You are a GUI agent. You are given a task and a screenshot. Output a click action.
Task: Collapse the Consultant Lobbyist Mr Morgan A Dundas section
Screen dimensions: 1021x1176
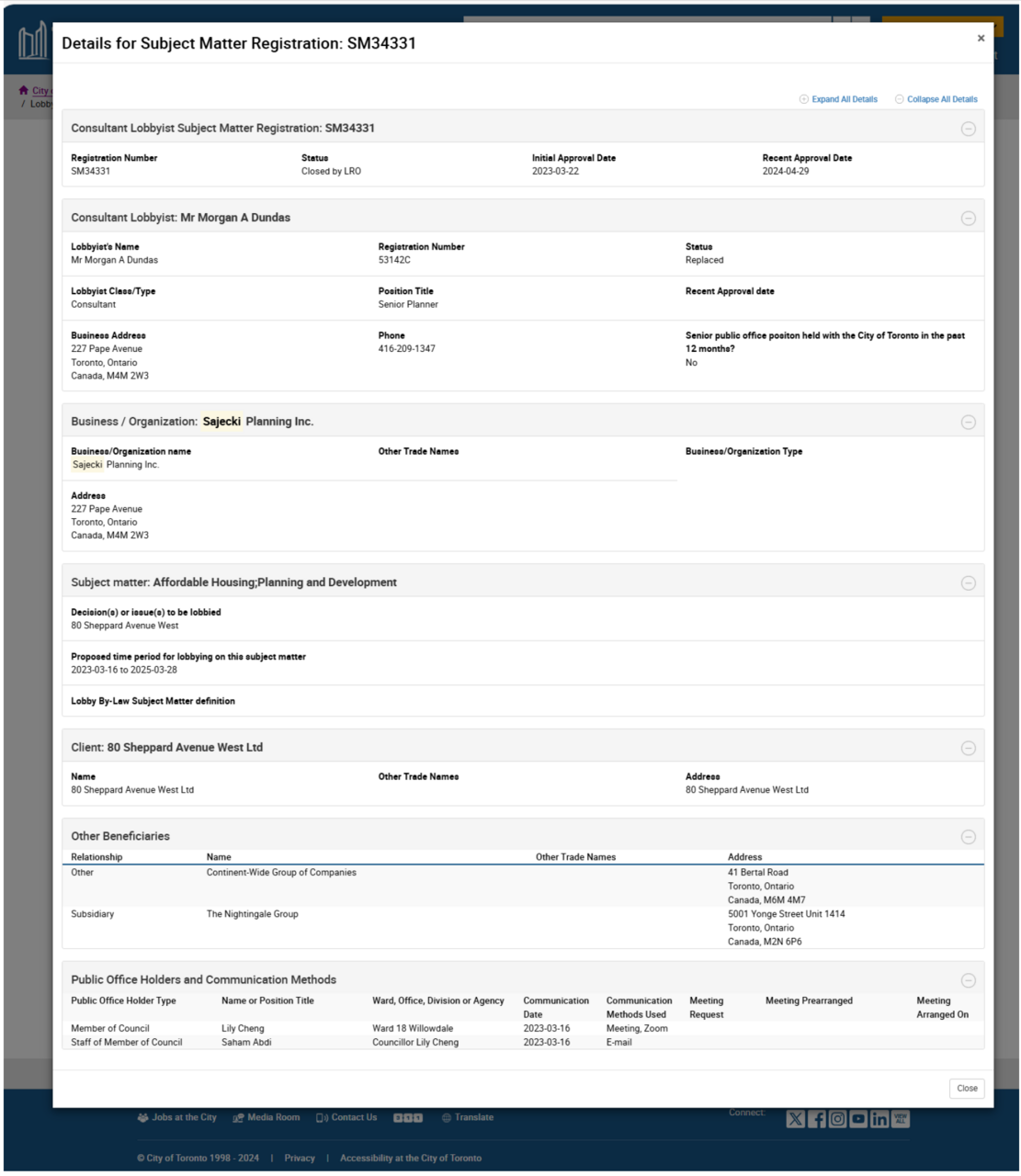[x=968, y=219]
